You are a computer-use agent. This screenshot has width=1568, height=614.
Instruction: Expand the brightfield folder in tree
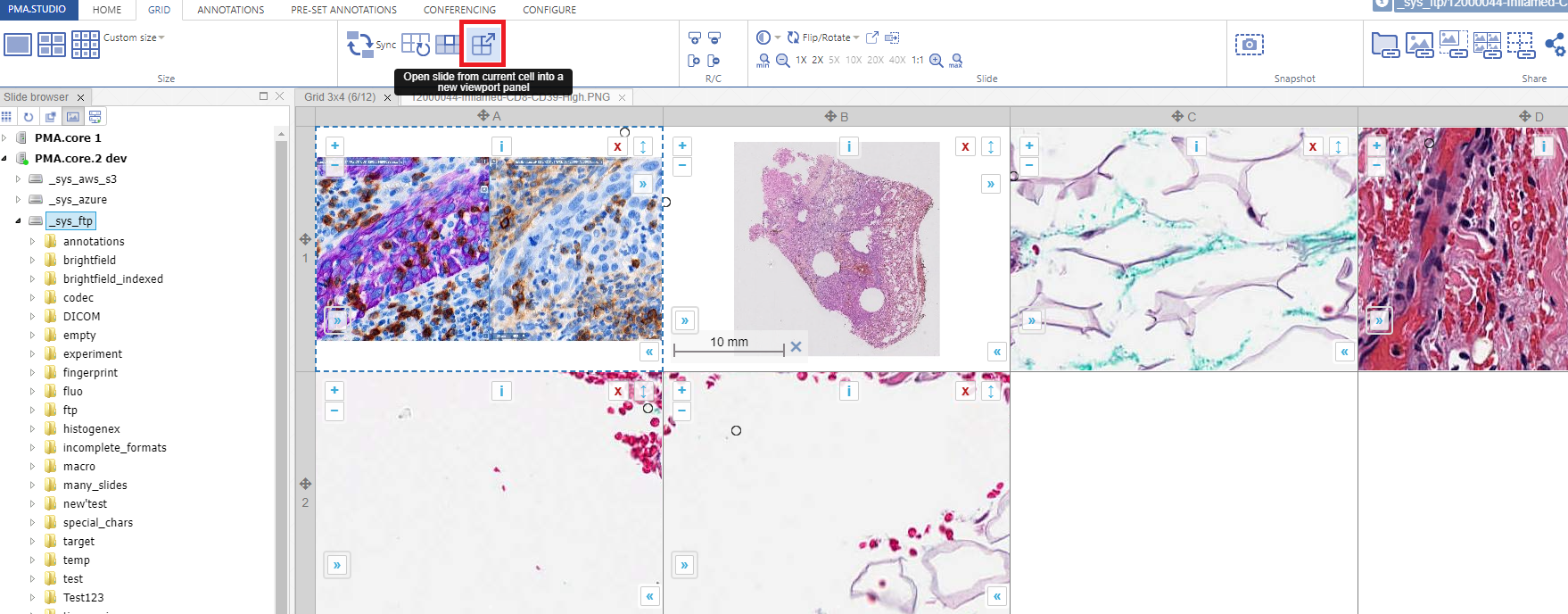33,261
